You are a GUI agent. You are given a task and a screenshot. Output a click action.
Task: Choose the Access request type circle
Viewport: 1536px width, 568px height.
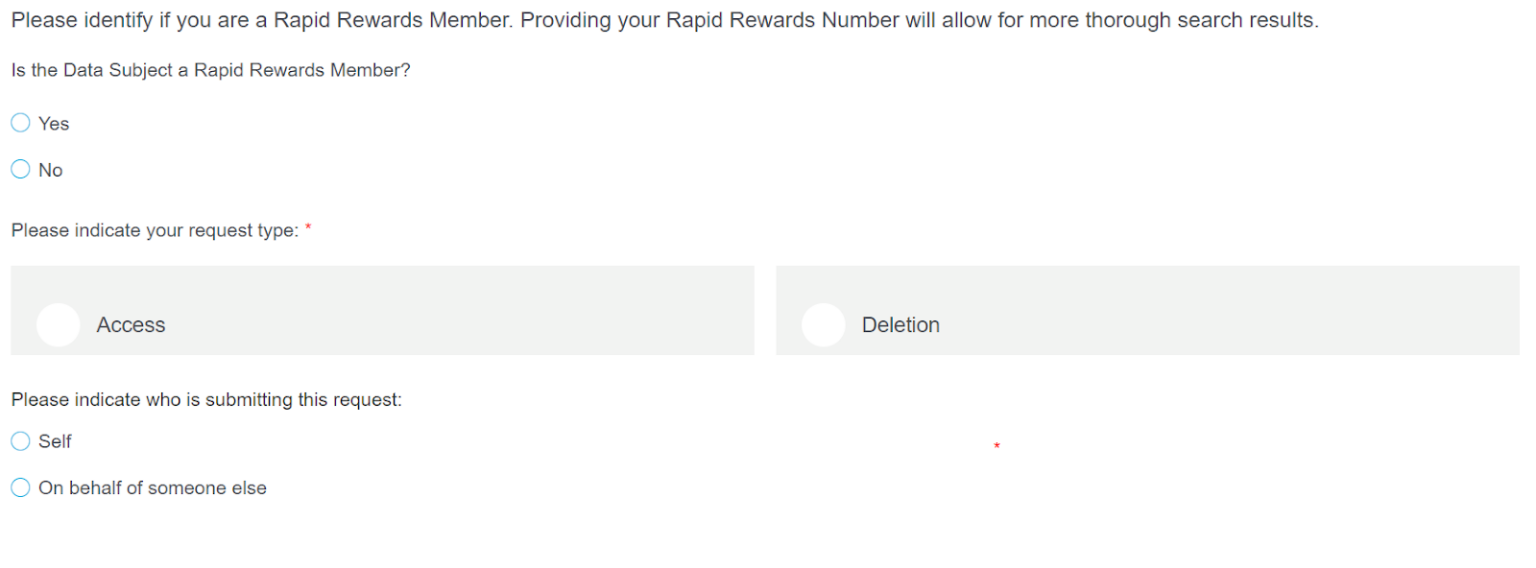coord(58,325)
